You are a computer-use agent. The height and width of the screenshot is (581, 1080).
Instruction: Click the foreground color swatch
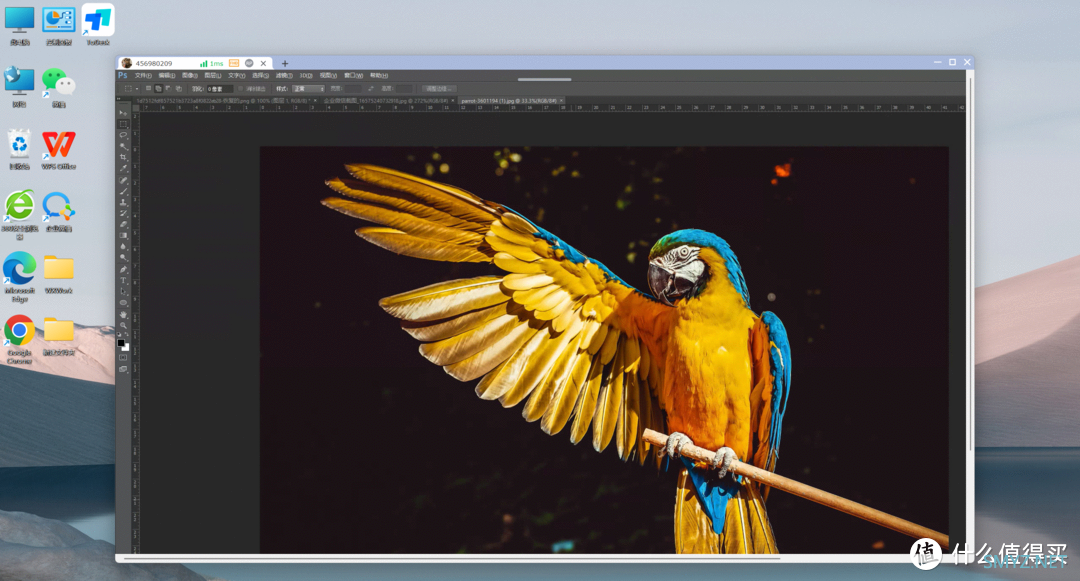click(x=121, y=343)
